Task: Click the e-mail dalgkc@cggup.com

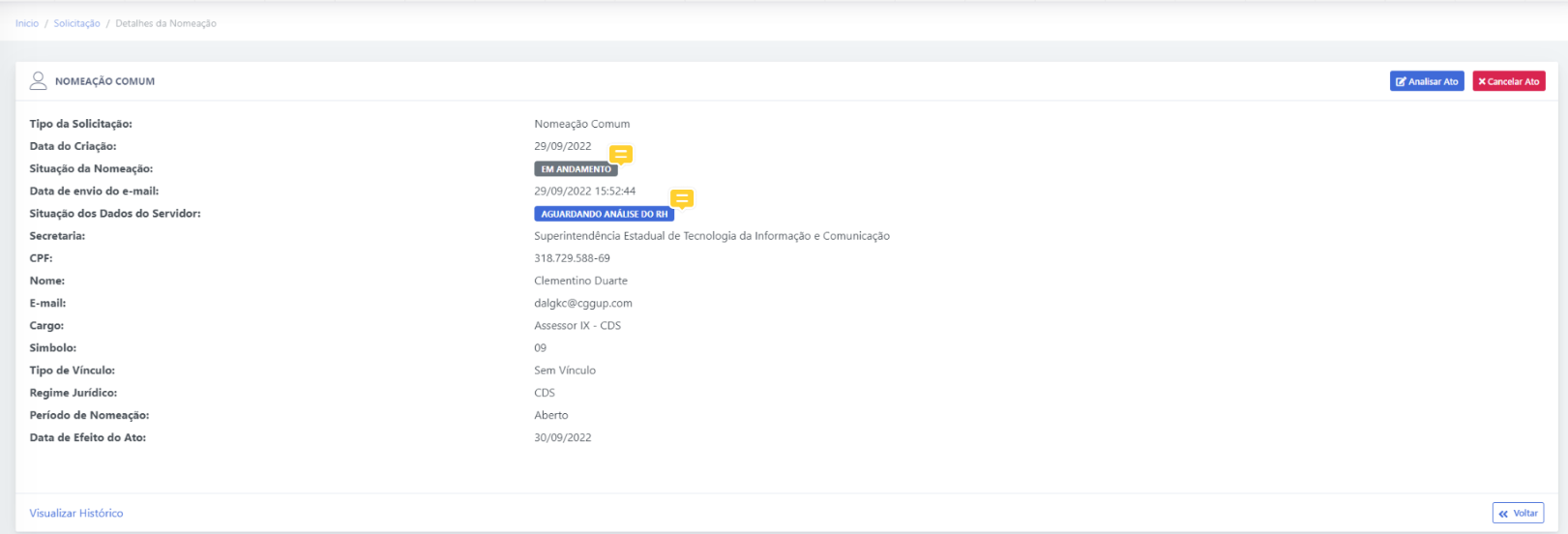Action: 583,303
